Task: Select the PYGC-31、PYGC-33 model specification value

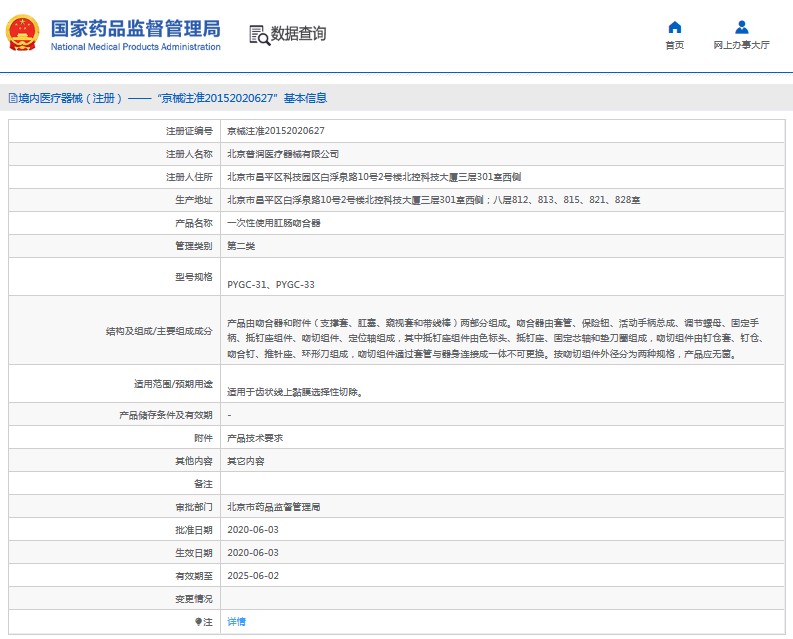Action: (271, 285)
